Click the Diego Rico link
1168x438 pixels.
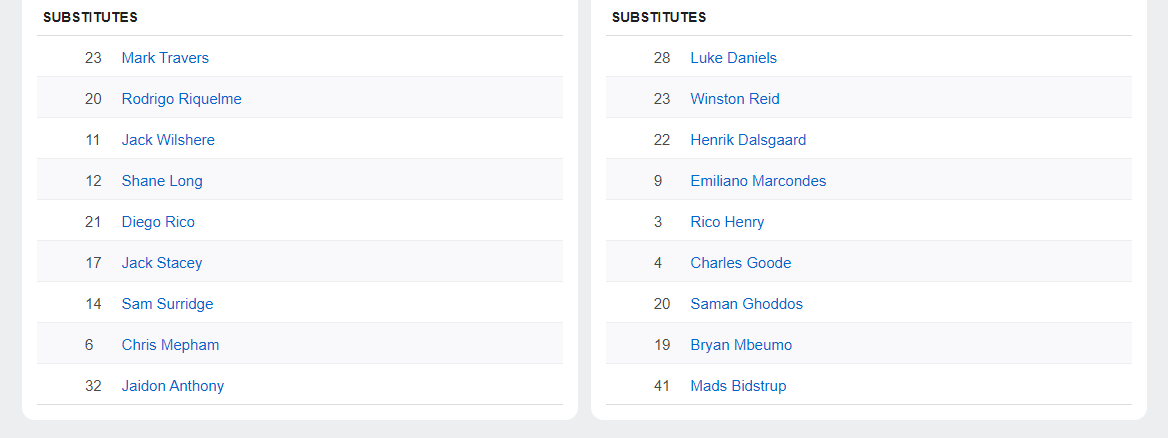[158, 222]
